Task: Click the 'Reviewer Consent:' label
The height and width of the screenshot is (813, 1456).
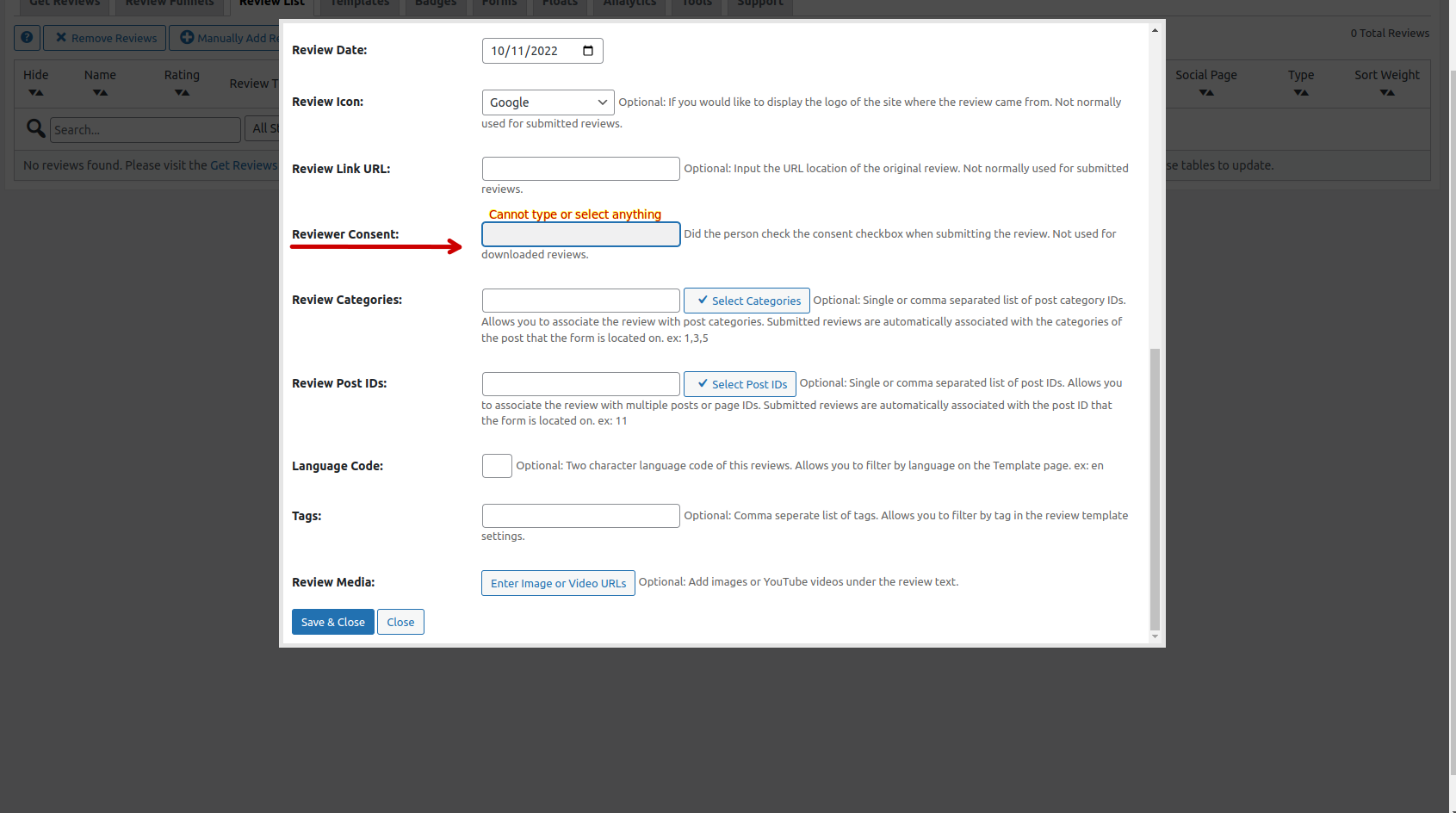Action: click(x=345, y=234)
